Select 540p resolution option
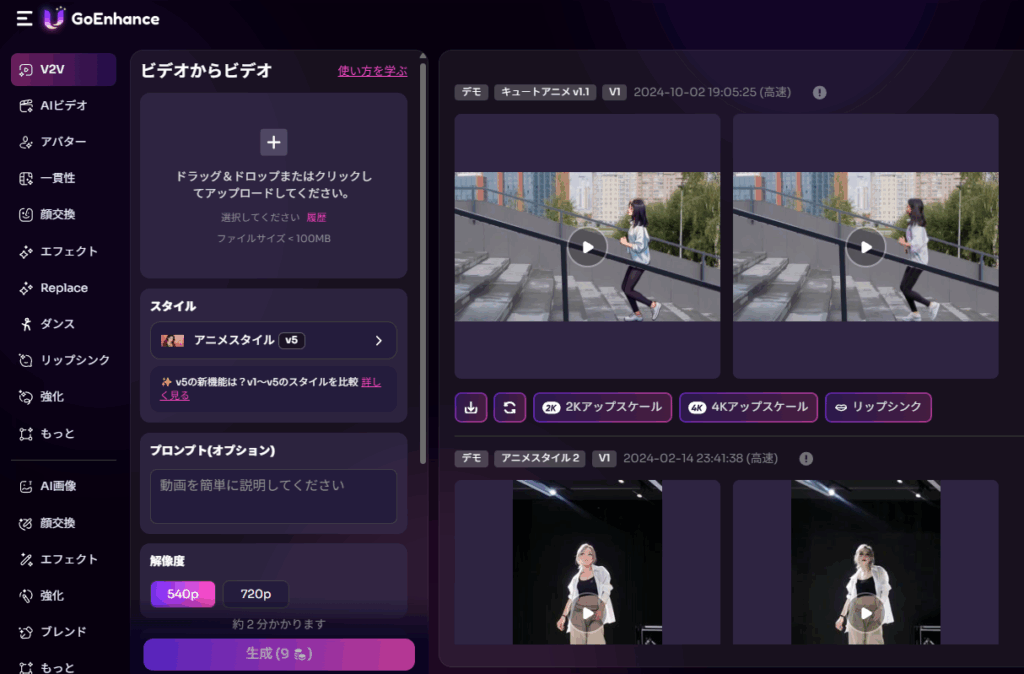Viewport: 1024px width, 674px height. point(182,594)
